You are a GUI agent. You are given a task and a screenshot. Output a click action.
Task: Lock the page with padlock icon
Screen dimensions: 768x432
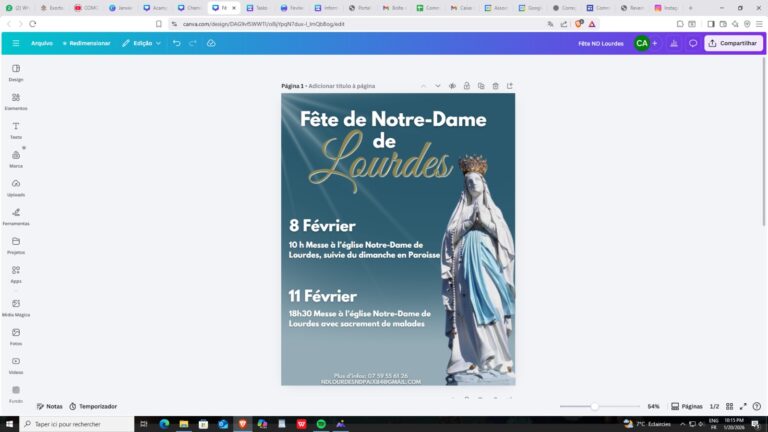(x=467, y=86)
